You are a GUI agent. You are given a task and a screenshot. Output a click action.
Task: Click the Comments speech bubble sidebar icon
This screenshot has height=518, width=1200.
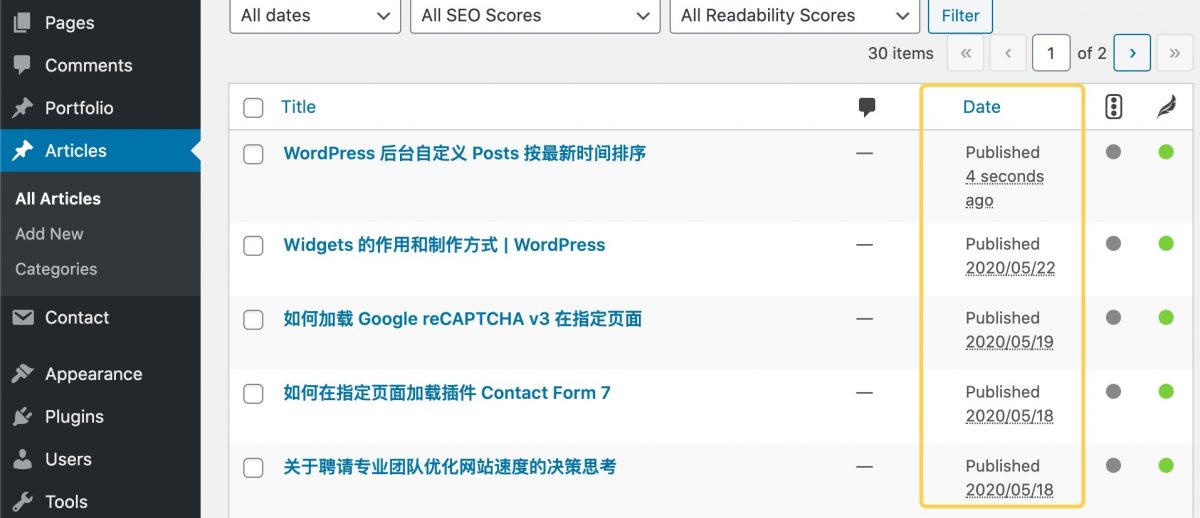22,65
